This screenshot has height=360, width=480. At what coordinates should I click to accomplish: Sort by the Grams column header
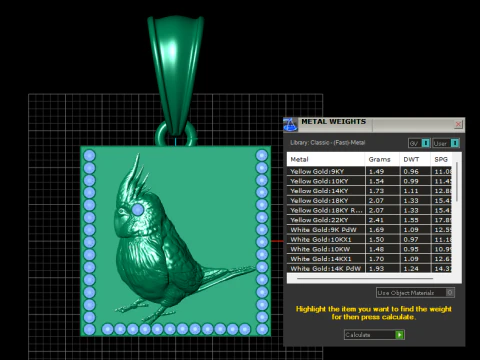382,159
